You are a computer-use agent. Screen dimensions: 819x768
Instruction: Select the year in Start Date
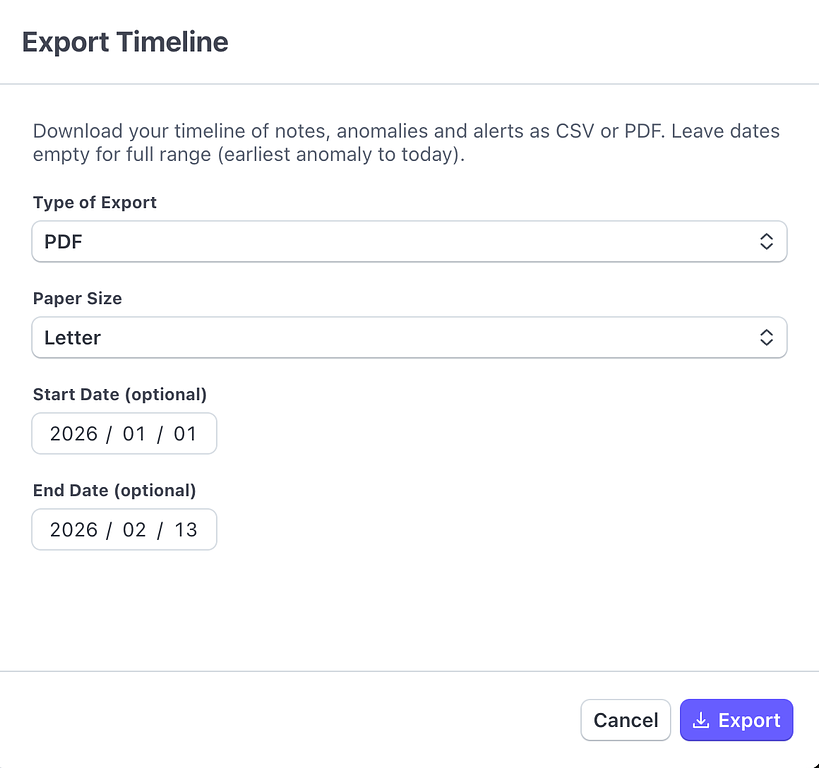click(73, 434)
